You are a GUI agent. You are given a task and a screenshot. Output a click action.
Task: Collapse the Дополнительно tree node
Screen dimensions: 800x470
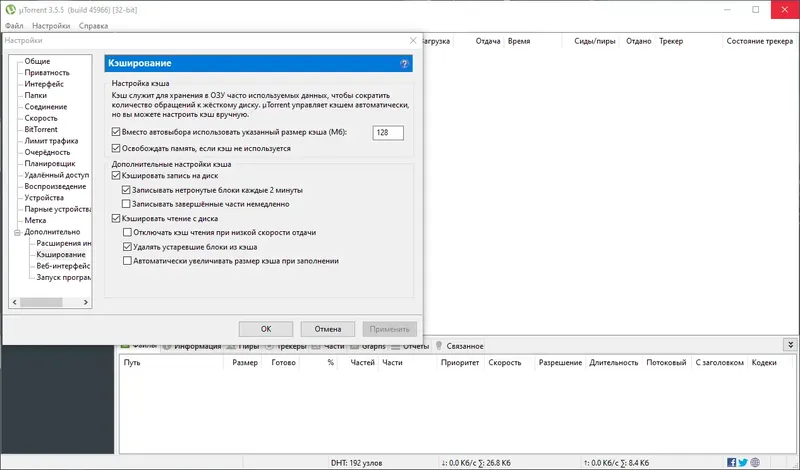pyautogui.click(x=17, y=232)
